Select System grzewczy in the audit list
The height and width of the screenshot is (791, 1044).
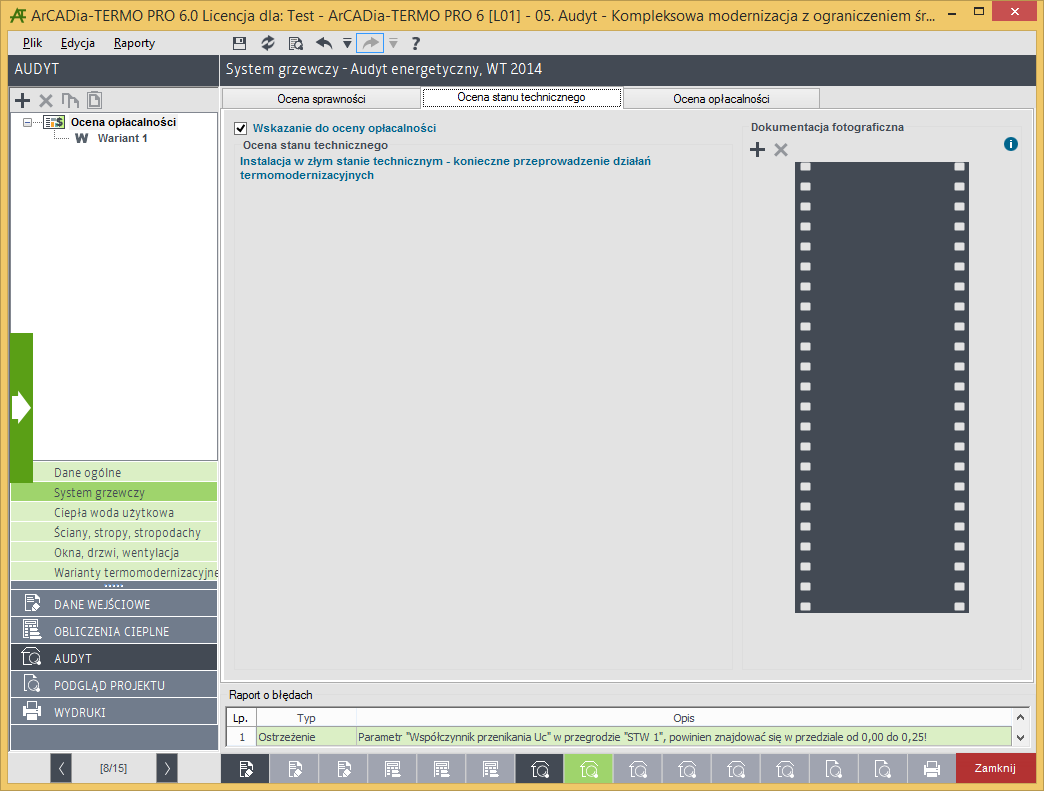coord(114,492)
